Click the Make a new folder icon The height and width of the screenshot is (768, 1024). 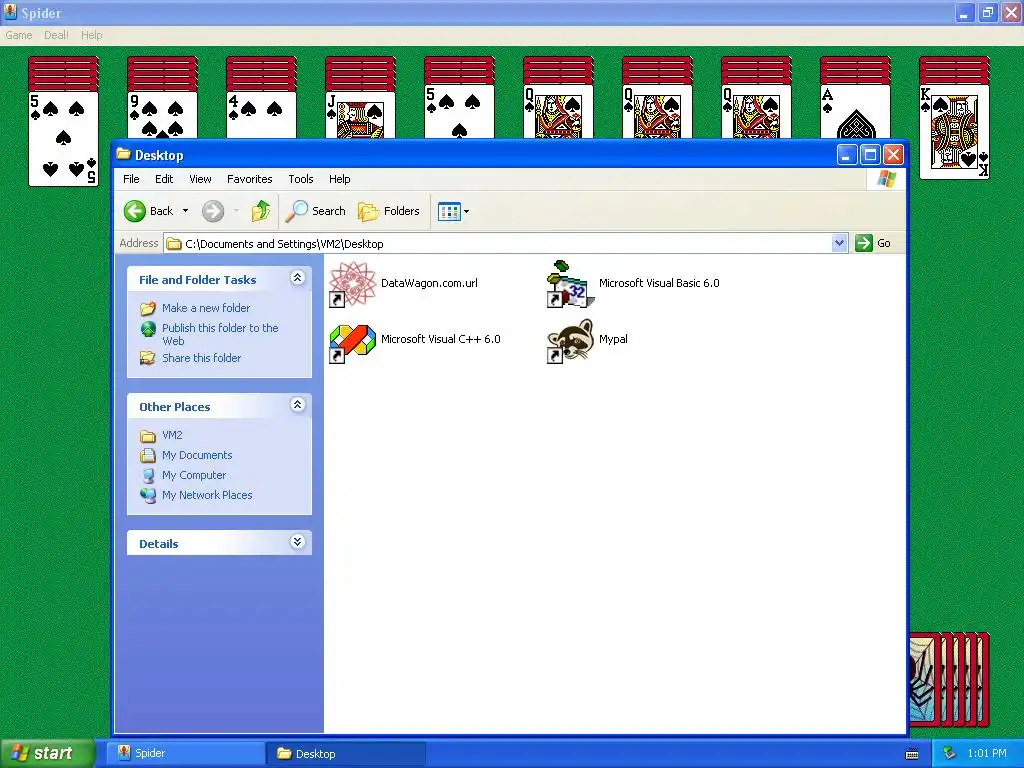148,308
